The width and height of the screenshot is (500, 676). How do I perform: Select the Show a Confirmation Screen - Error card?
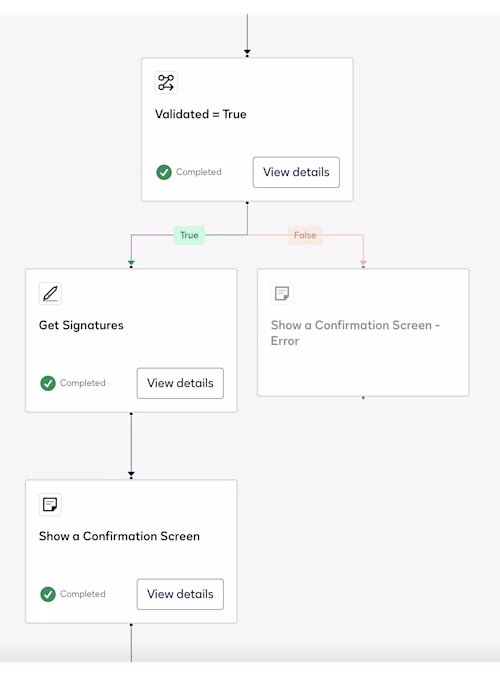coord(363,332)
